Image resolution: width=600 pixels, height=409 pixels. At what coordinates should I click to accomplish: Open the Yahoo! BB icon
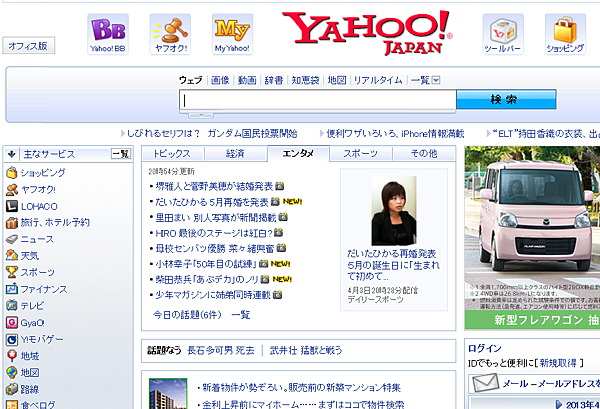click(108, 34)
